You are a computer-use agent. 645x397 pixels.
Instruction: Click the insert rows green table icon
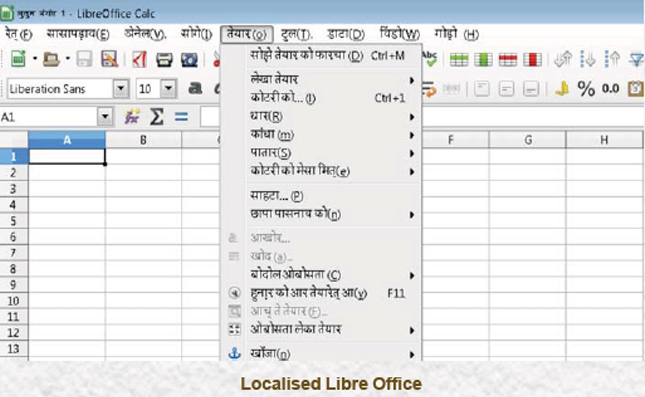point(459,60)
